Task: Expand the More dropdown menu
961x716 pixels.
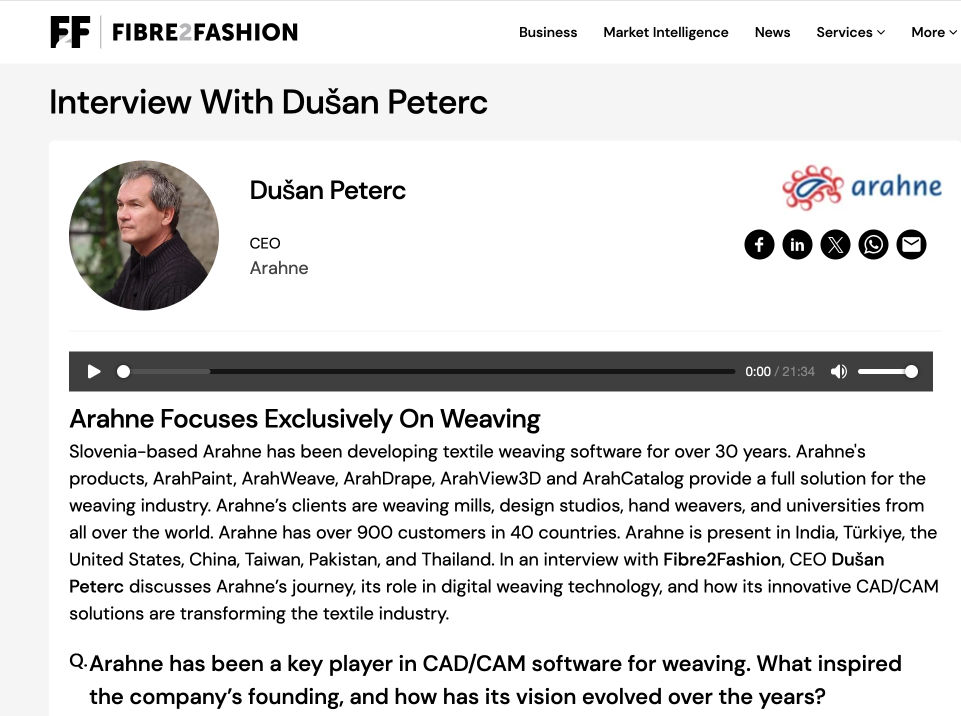Action: (x=933, y=32)
